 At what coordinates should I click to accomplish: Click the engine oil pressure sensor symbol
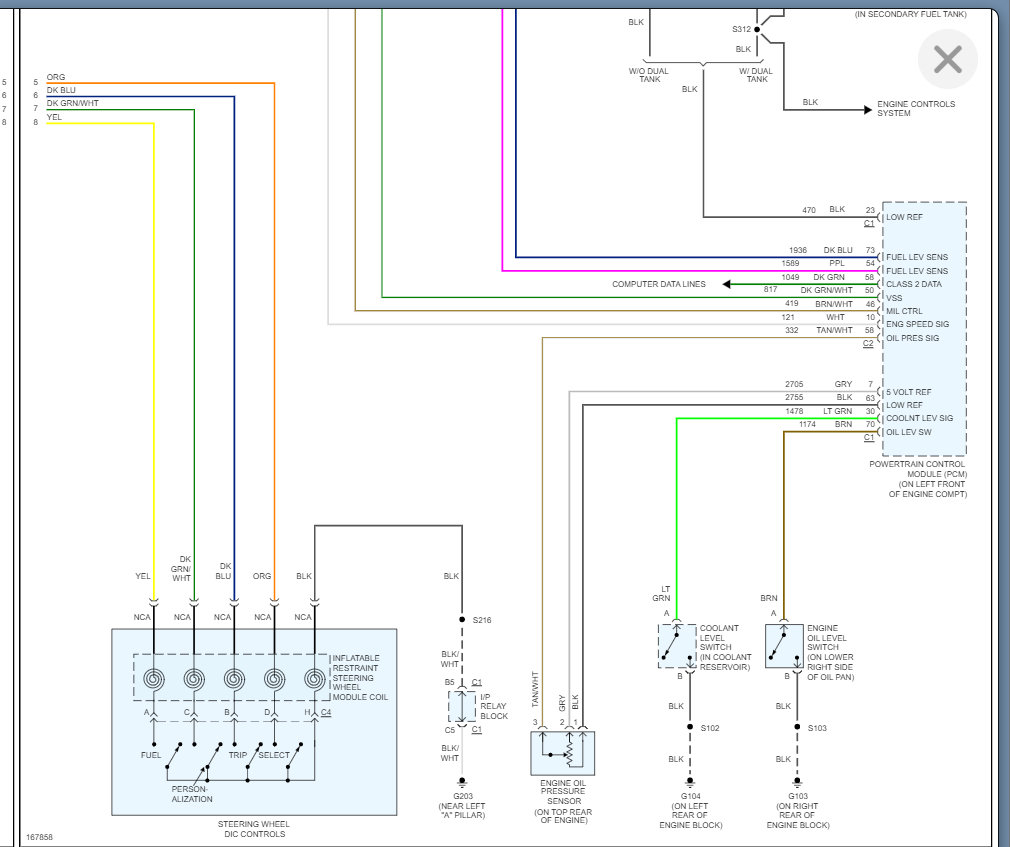[x=562, y=753]
